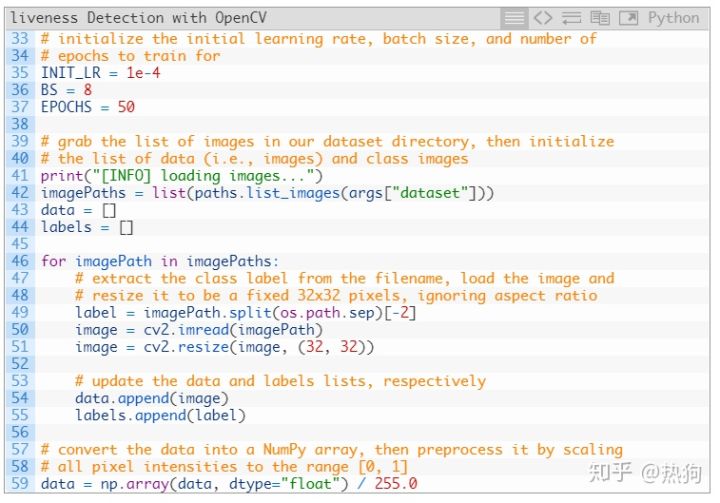Click line number 56
The height and width of the screenshot is (503, 720).
pos(20,432)
